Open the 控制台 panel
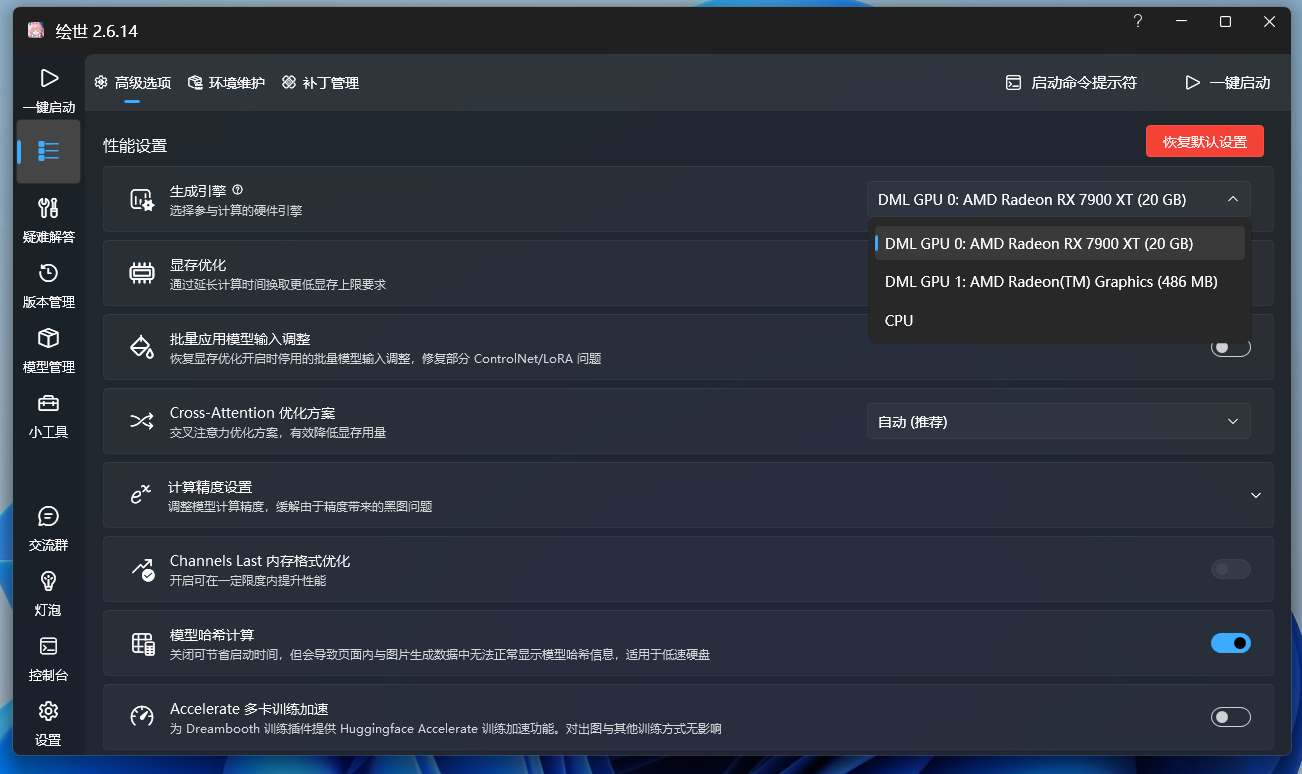The width and height of the screenshot is (1302, 774). pos(47,654)
